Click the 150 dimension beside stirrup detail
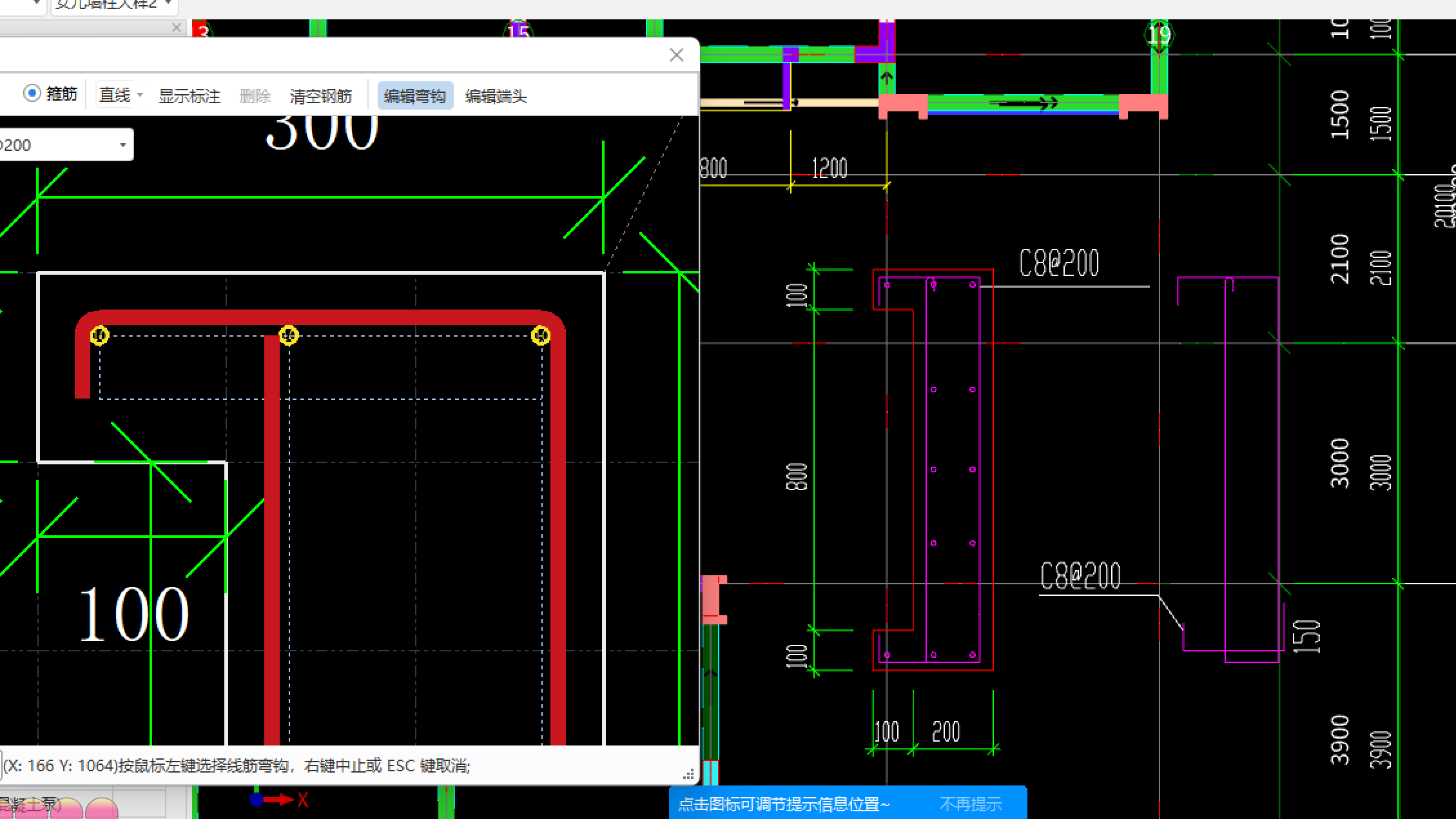The height and width of the screenshot is (819, 1456). click(1307, 636)
